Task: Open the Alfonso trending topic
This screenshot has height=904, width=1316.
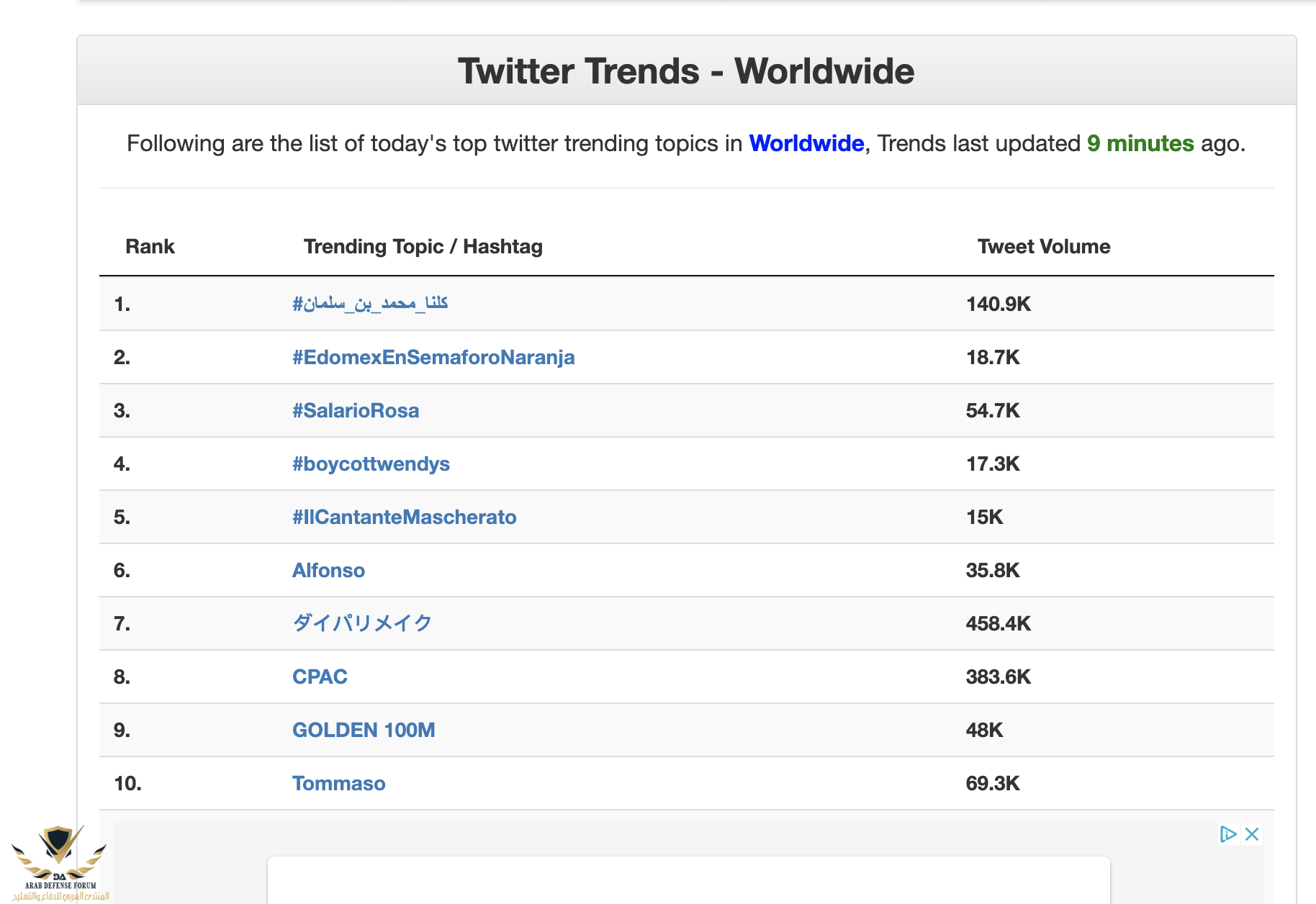Action: [328, 570]
